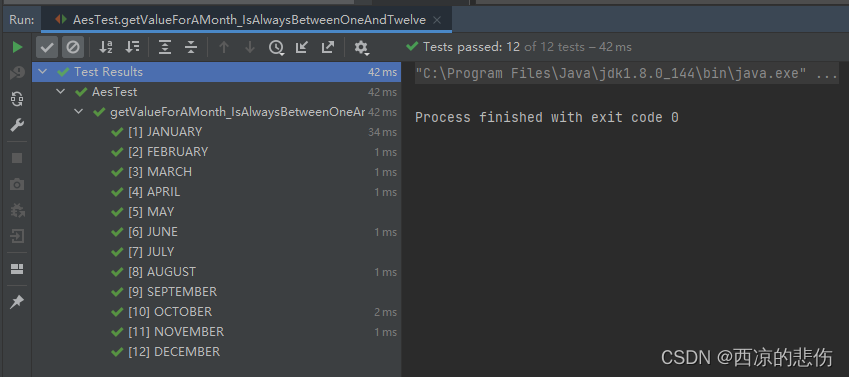
Task: Pin the Run tab
Action: [17, 302]
